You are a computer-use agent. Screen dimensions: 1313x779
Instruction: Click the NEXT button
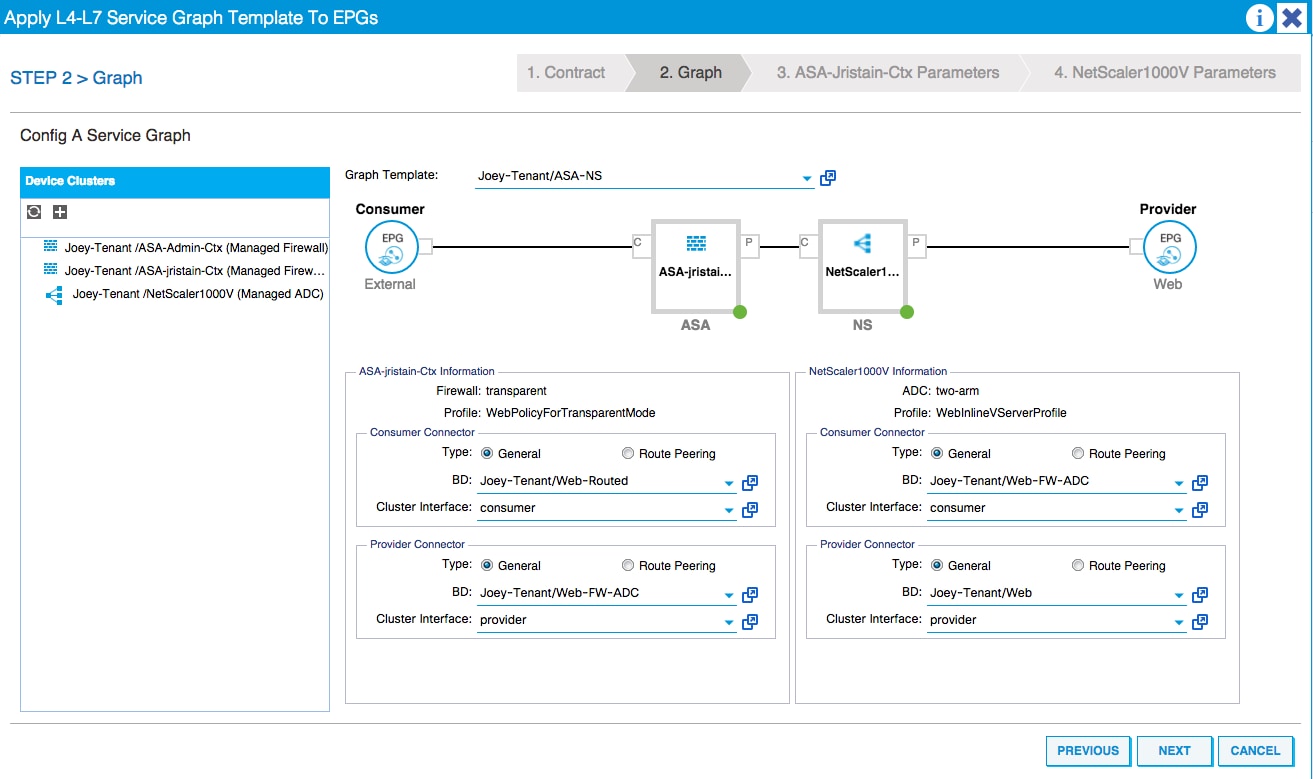coord(1174,751)
